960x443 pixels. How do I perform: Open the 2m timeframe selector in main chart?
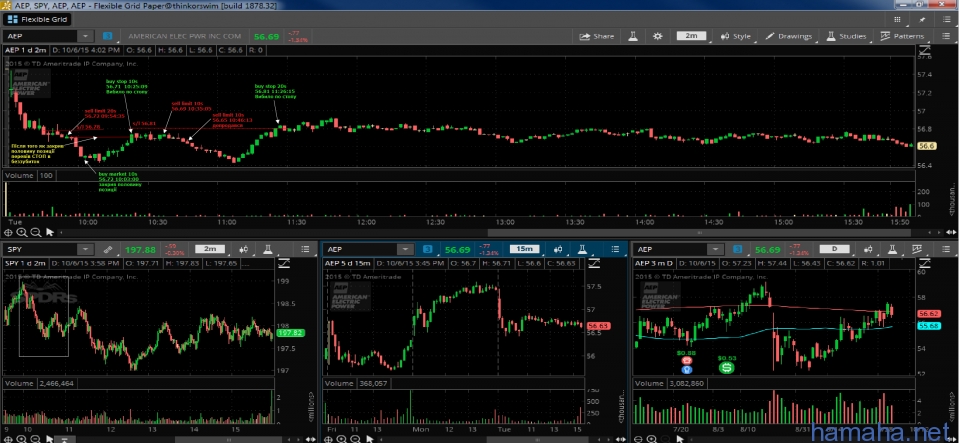pyautogui.click(x=691, y=36)
